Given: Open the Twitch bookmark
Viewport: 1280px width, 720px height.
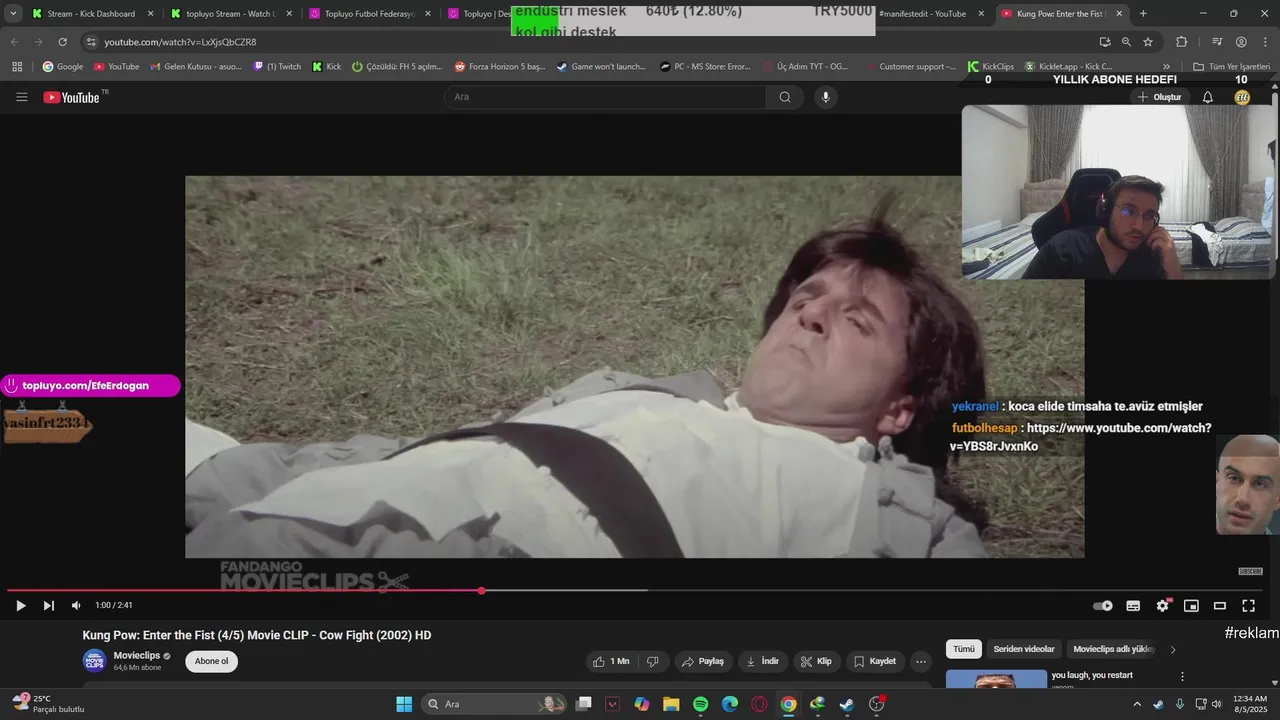Looking at the screenshot, I should tap(277, 67).
